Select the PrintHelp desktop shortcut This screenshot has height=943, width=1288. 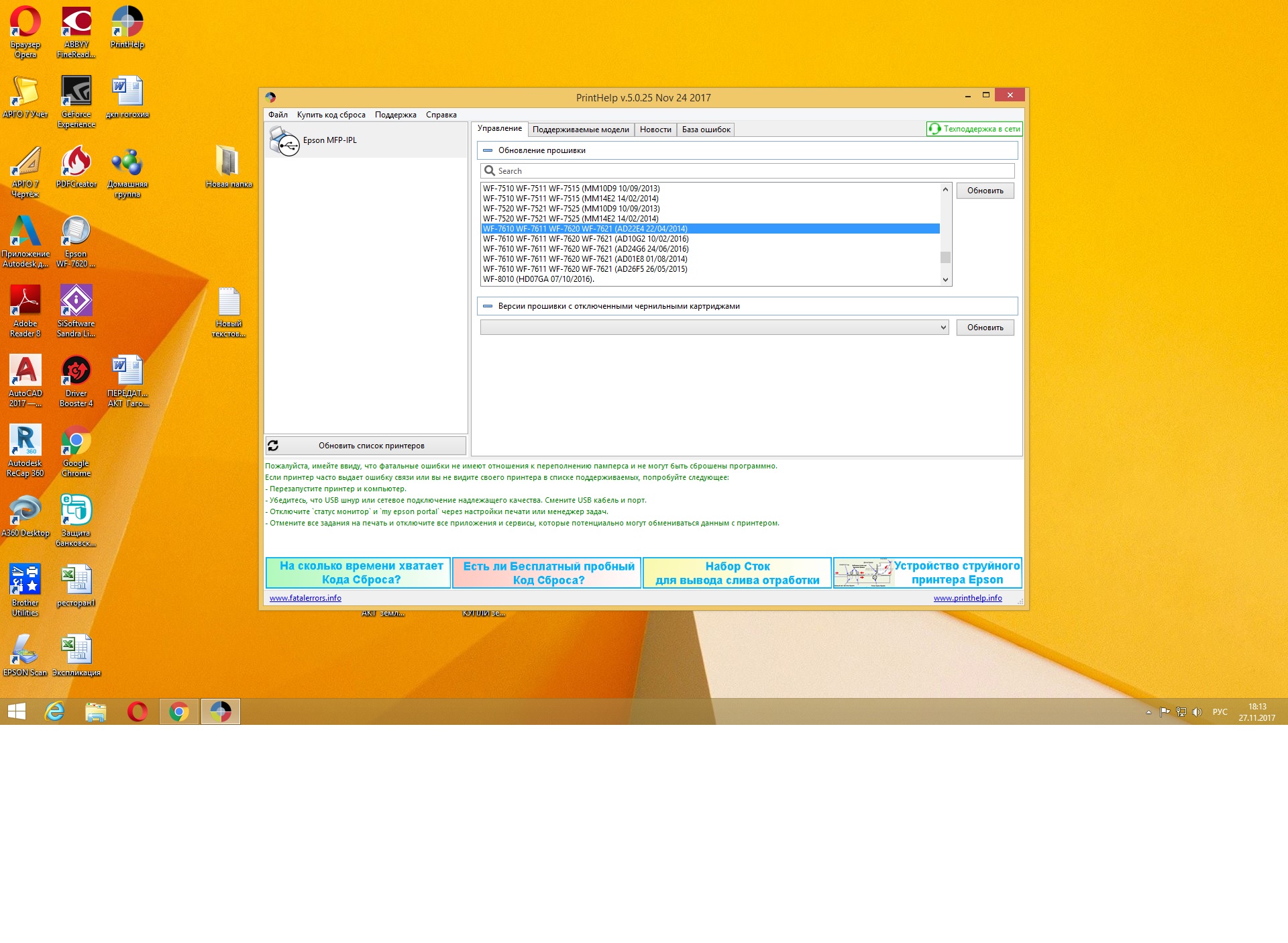pyautogui.click(x=127, y=28)
